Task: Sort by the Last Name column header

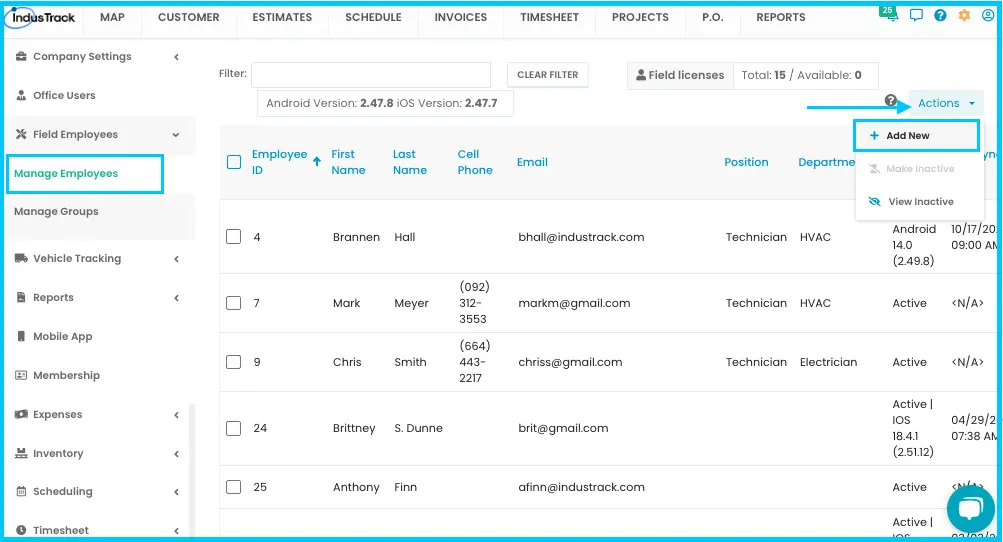Action: click(409, 162)
